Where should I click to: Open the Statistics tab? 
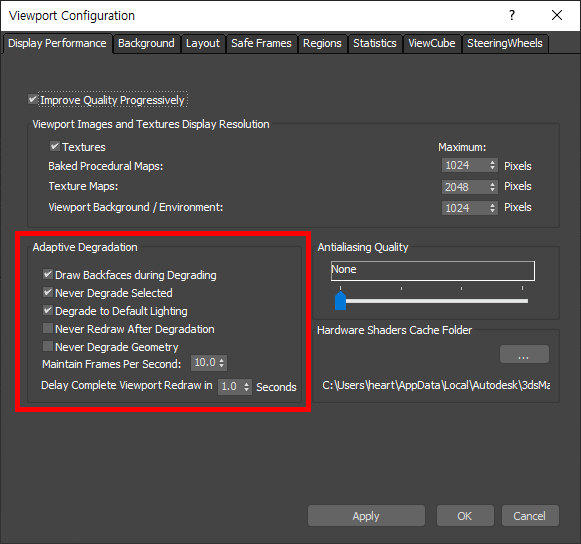pos(375,43)
